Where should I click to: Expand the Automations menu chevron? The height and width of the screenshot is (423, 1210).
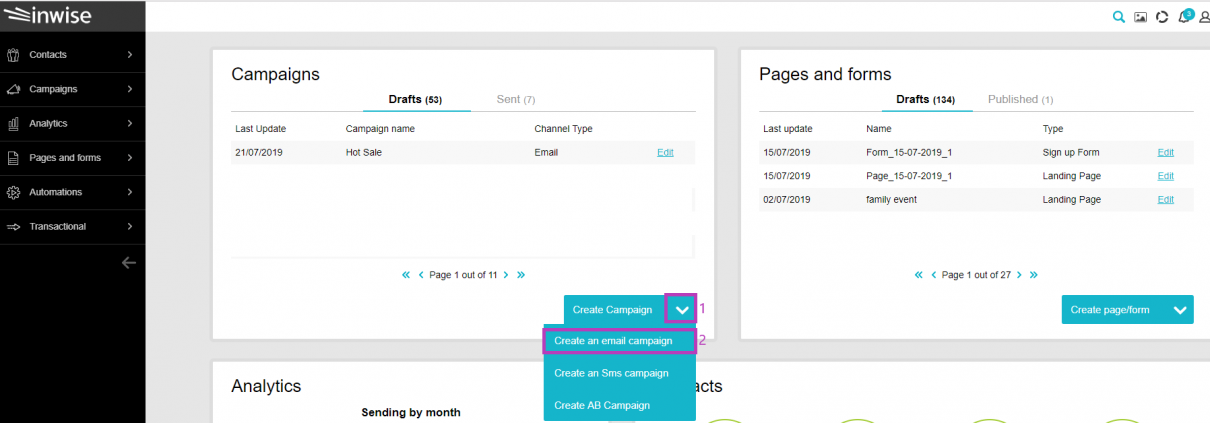(130, 192)
